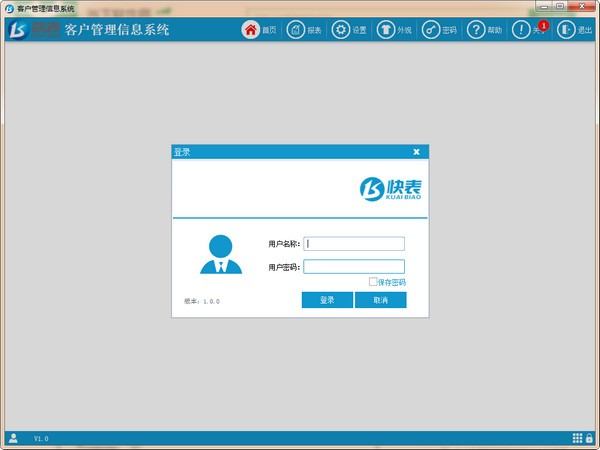Open the 首页 home icon
The image size is (600, 450).
(x=251, y=30)
